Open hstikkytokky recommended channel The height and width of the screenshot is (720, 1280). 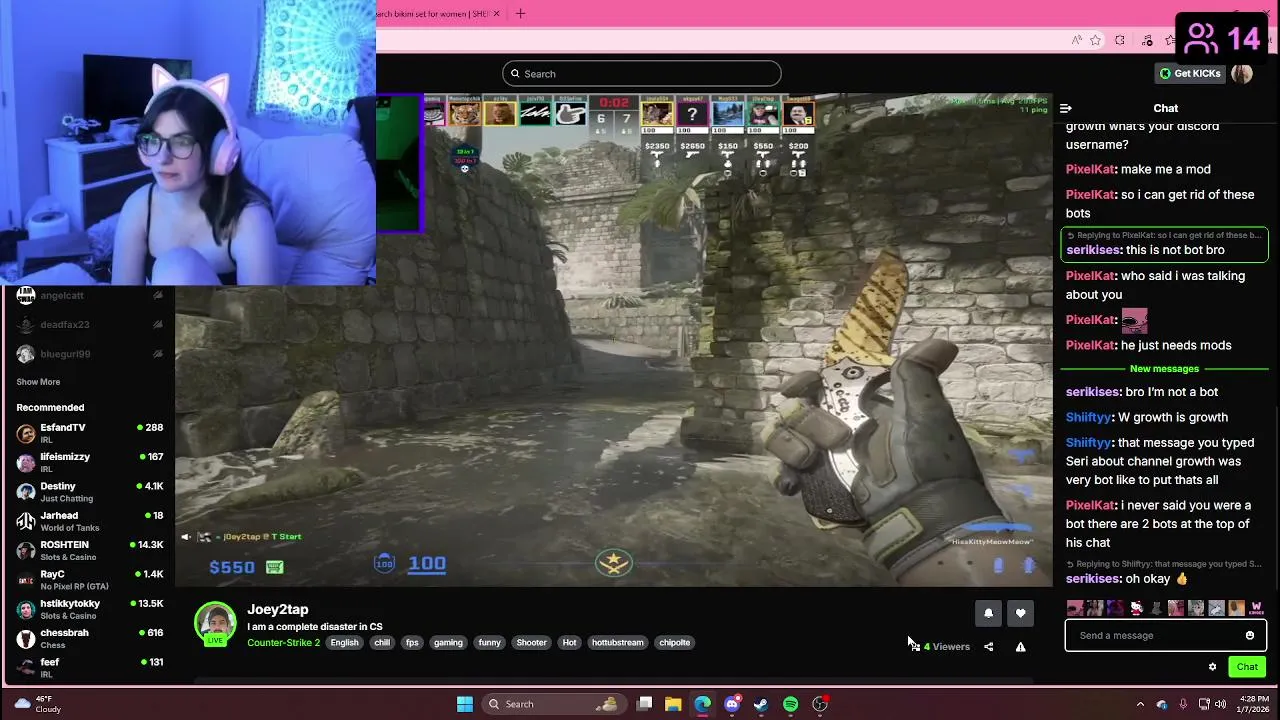tap(90, 609)
